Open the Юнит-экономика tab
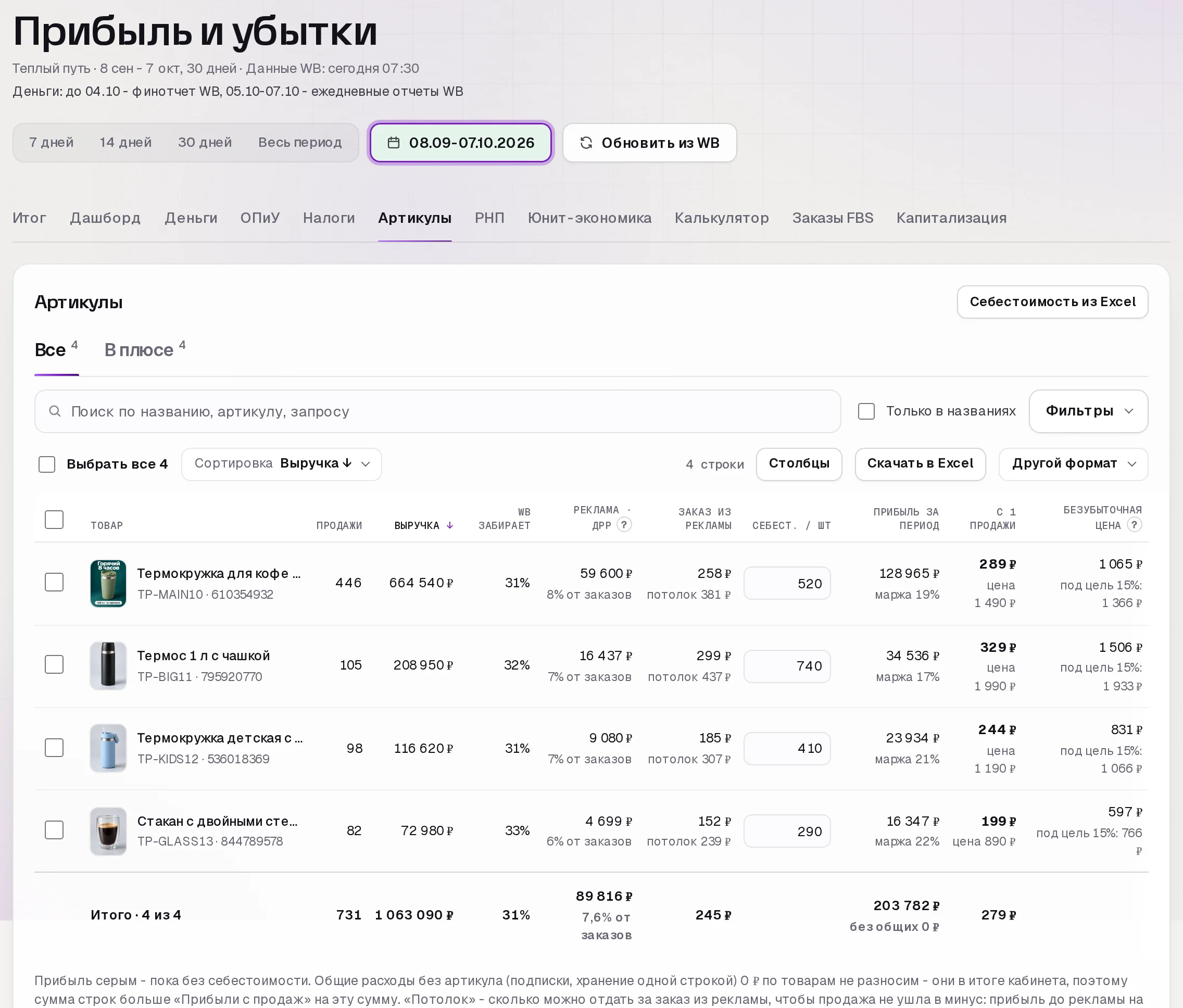The width and height of the screenshot is (1183, 1008). tap(589, 218)
